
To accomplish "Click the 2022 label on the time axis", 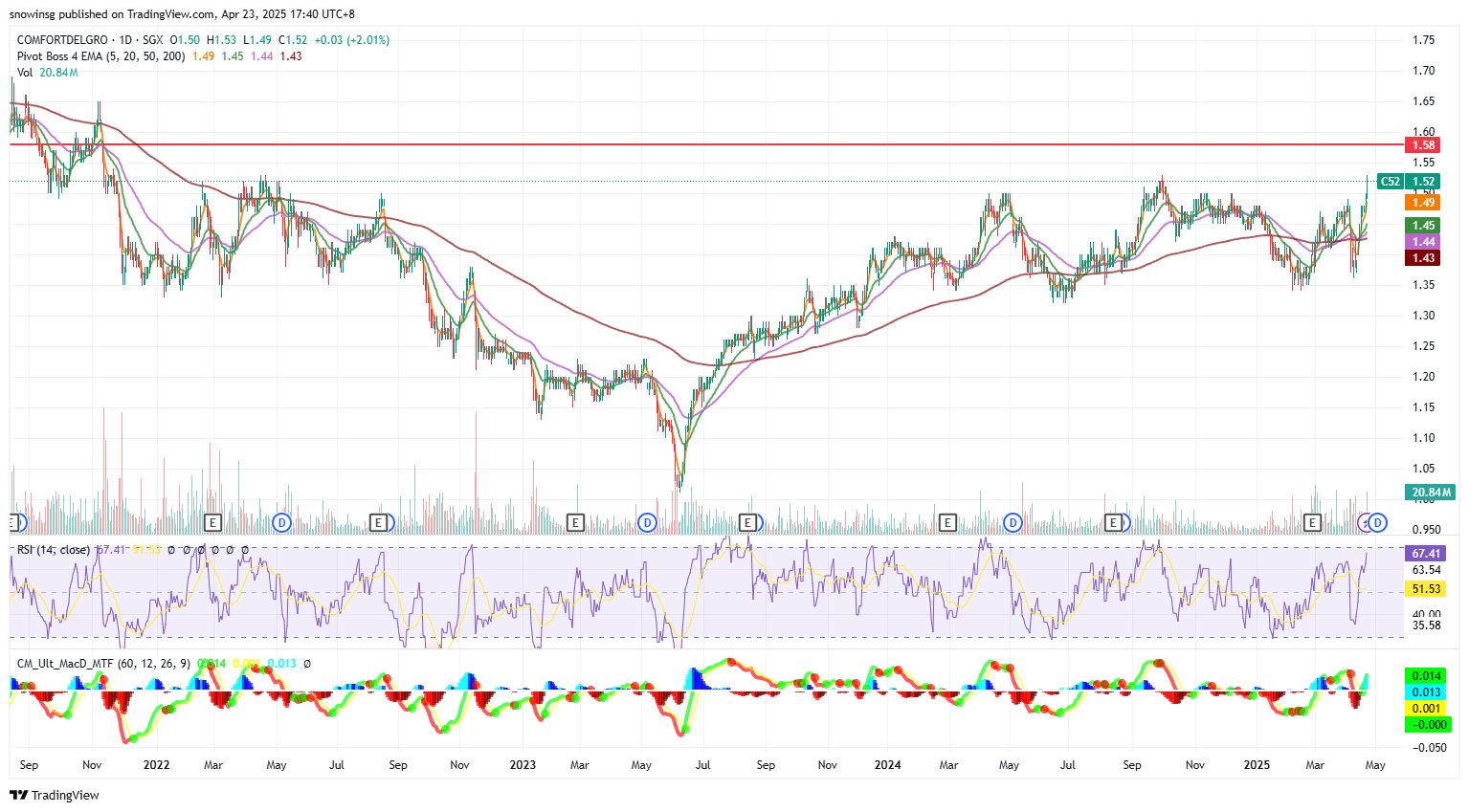I will [x=156, y=765].
